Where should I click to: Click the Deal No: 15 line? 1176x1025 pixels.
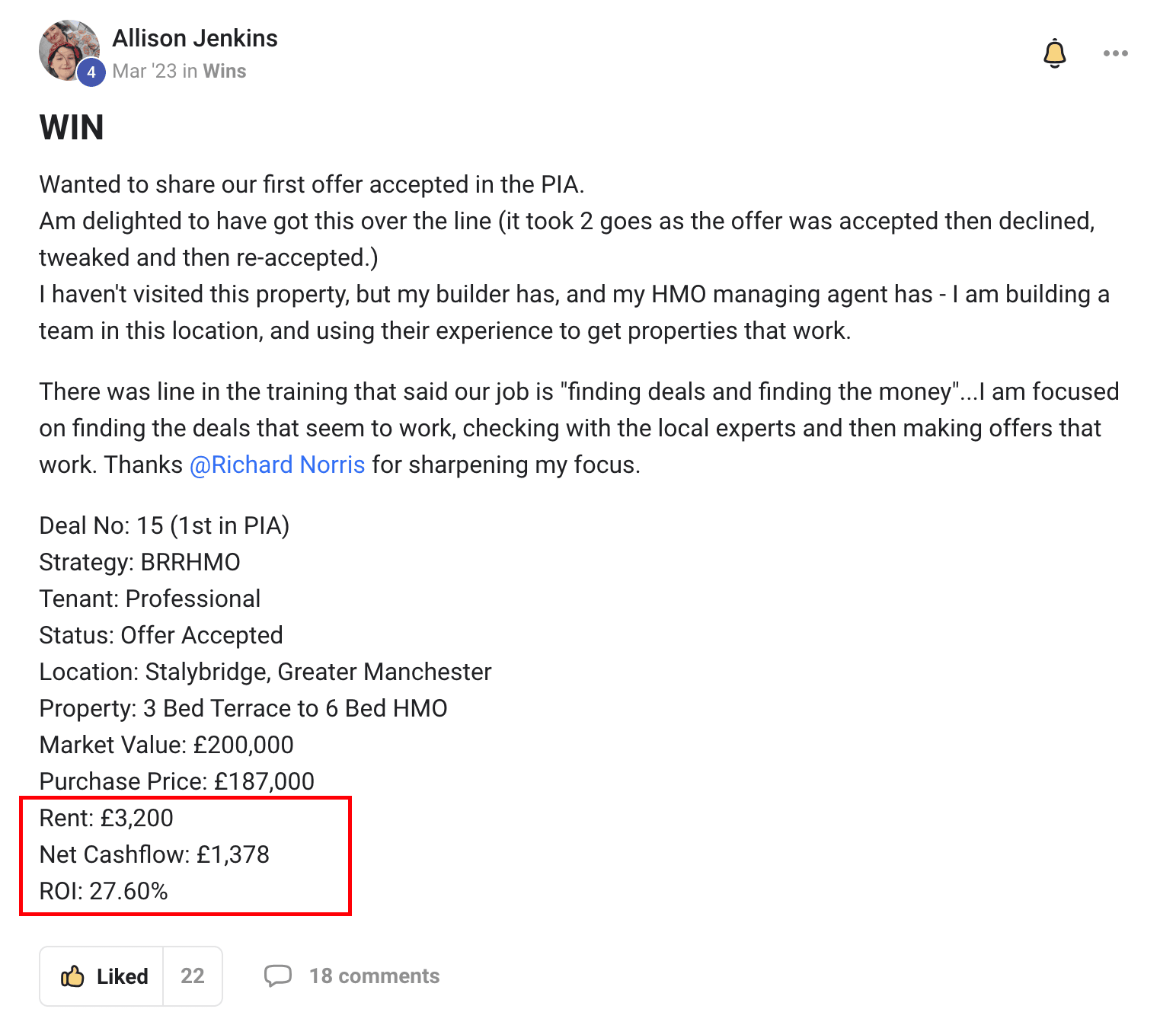click(165, 525)
